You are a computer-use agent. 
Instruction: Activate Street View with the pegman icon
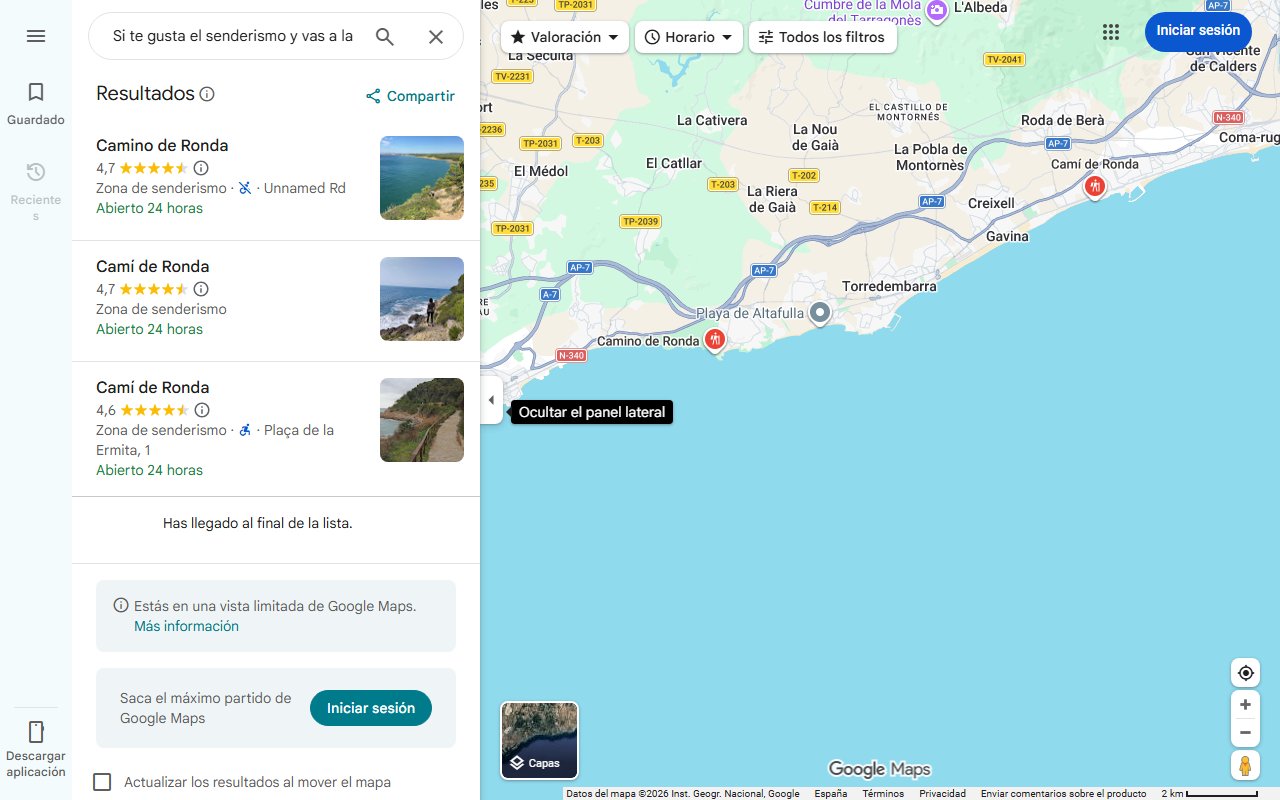1245,765
